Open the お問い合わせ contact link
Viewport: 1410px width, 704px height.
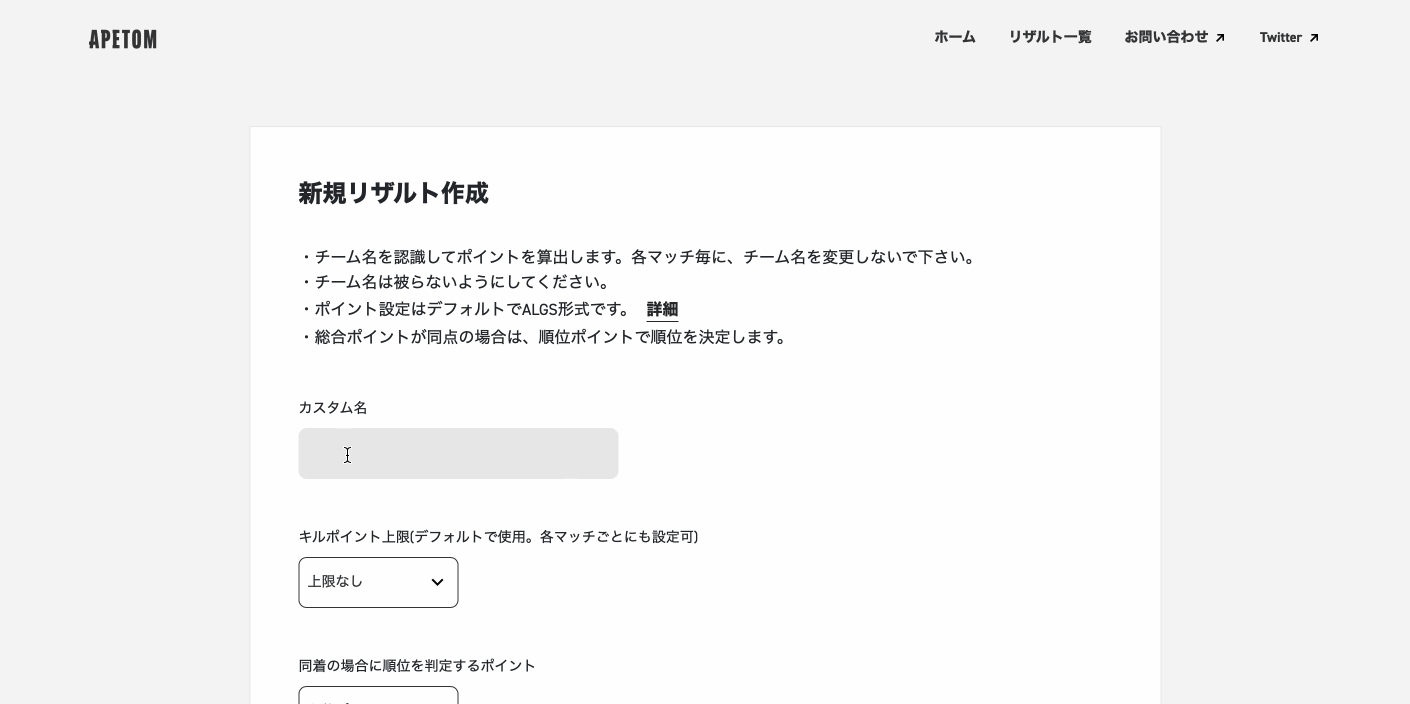[x=1166, y=37]
